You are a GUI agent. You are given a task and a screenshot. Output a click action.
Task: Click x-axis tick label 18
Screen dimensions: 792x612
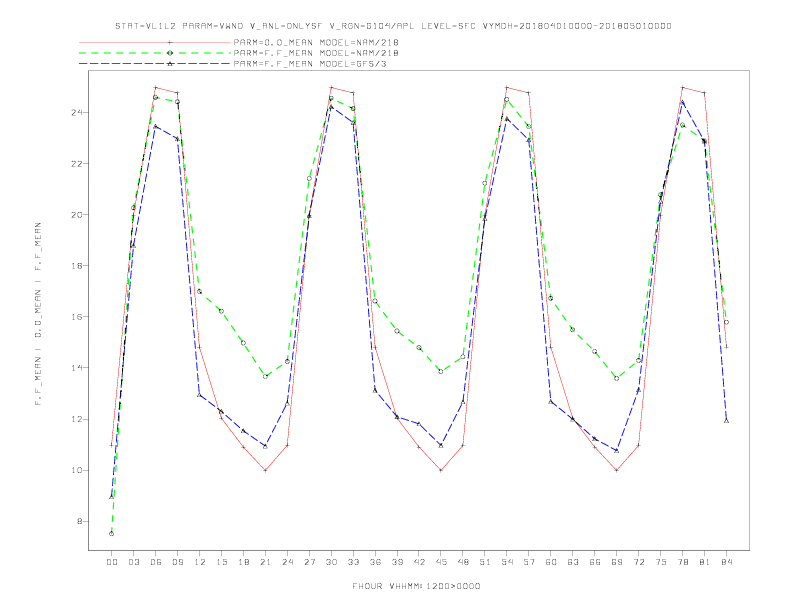pyautogui.click(x=243, y=562)
